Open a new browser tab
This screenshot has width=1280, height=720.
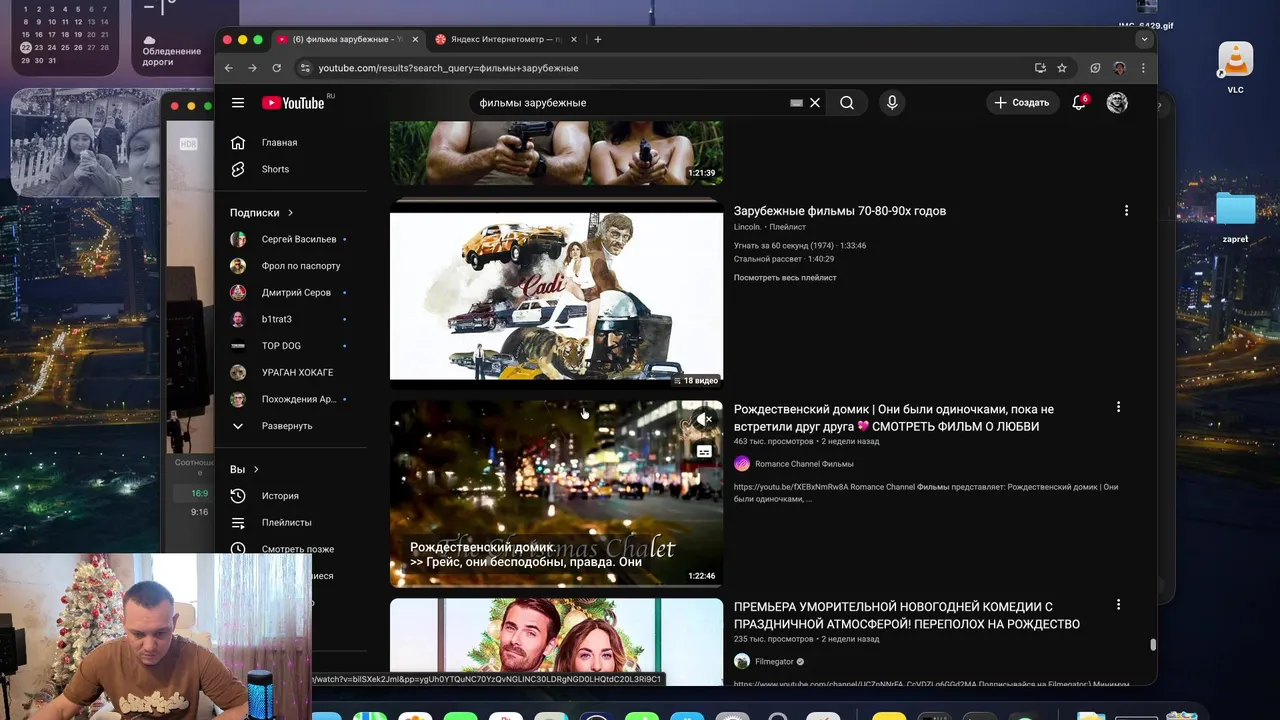tap(598, 40)
